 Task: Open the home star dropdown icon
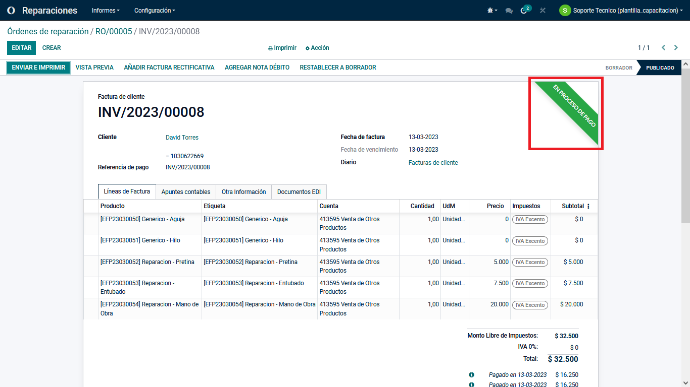coord(492,11)
